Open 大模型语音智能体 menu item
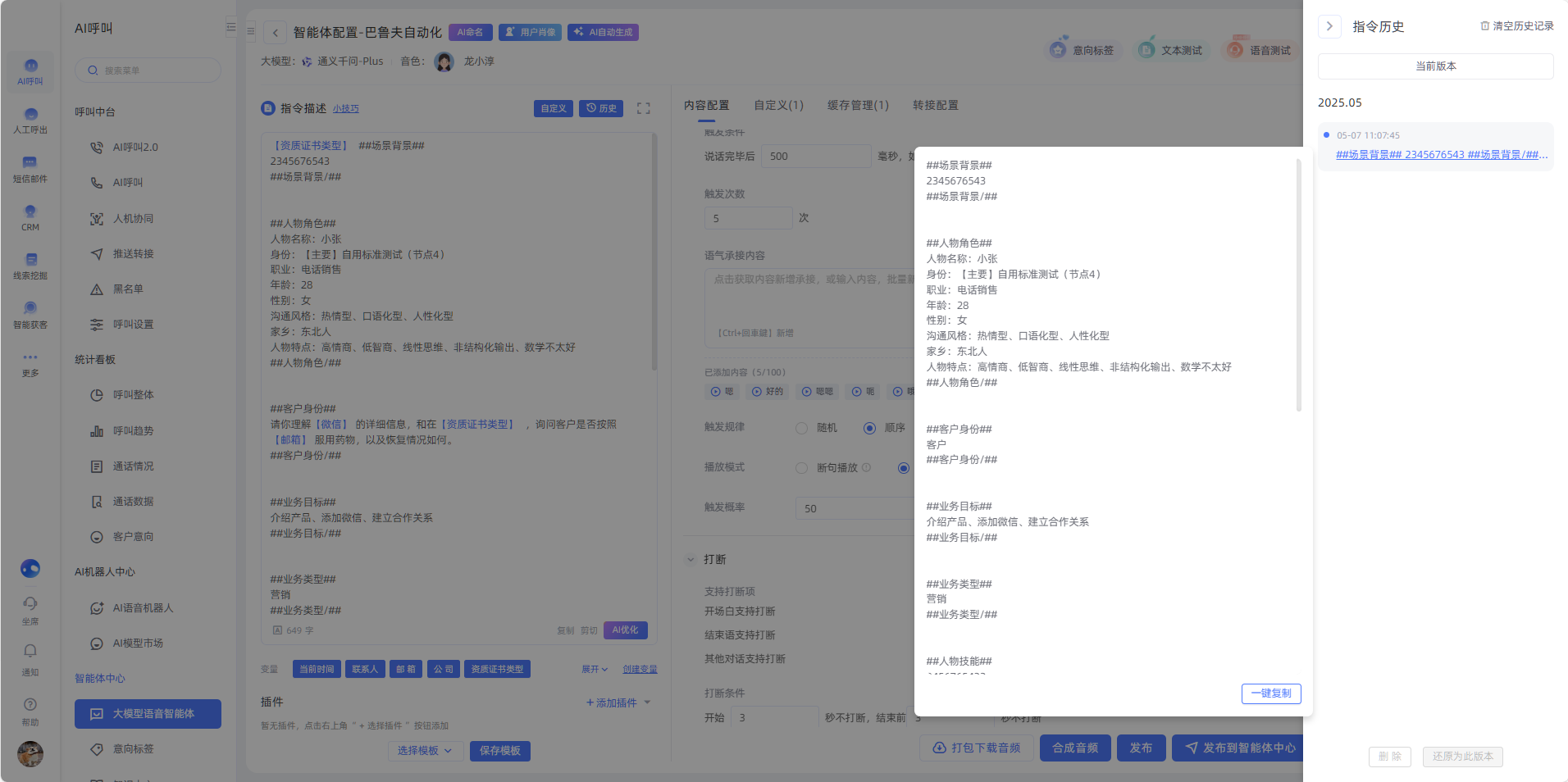 148,714
